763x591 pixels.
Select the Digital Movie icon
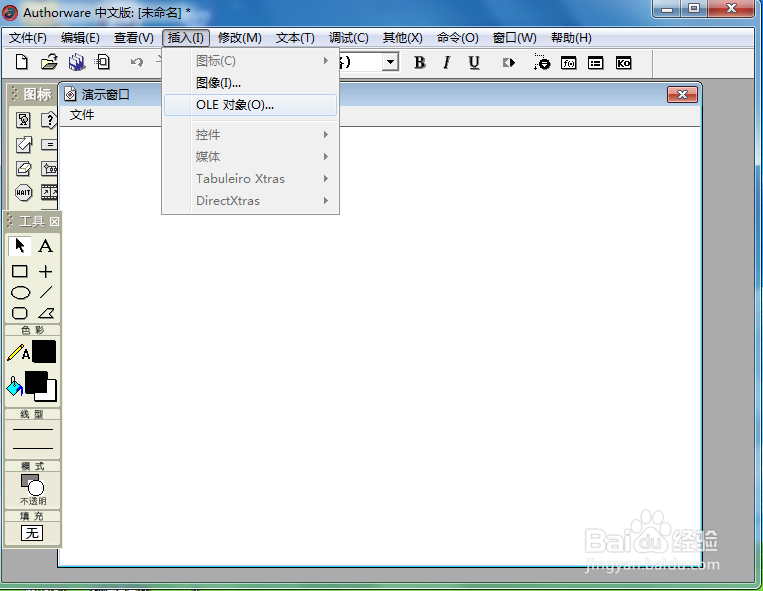(x=49, y=193)
